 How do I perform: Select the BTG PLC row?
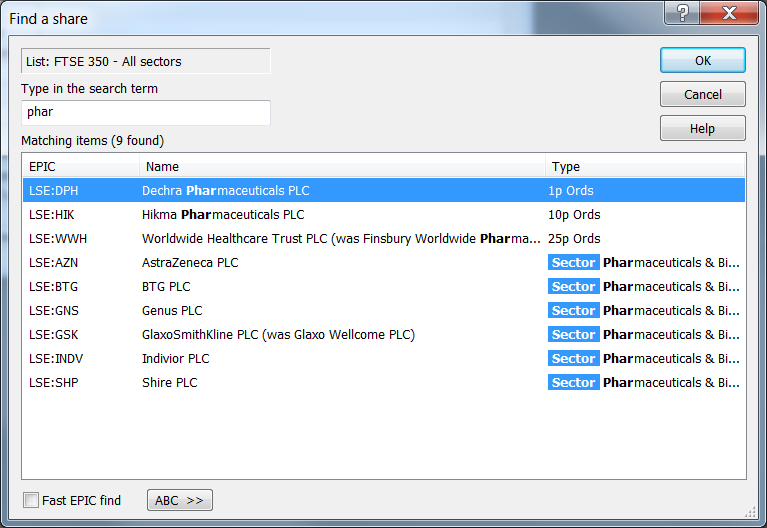click(x=384, y=286)
